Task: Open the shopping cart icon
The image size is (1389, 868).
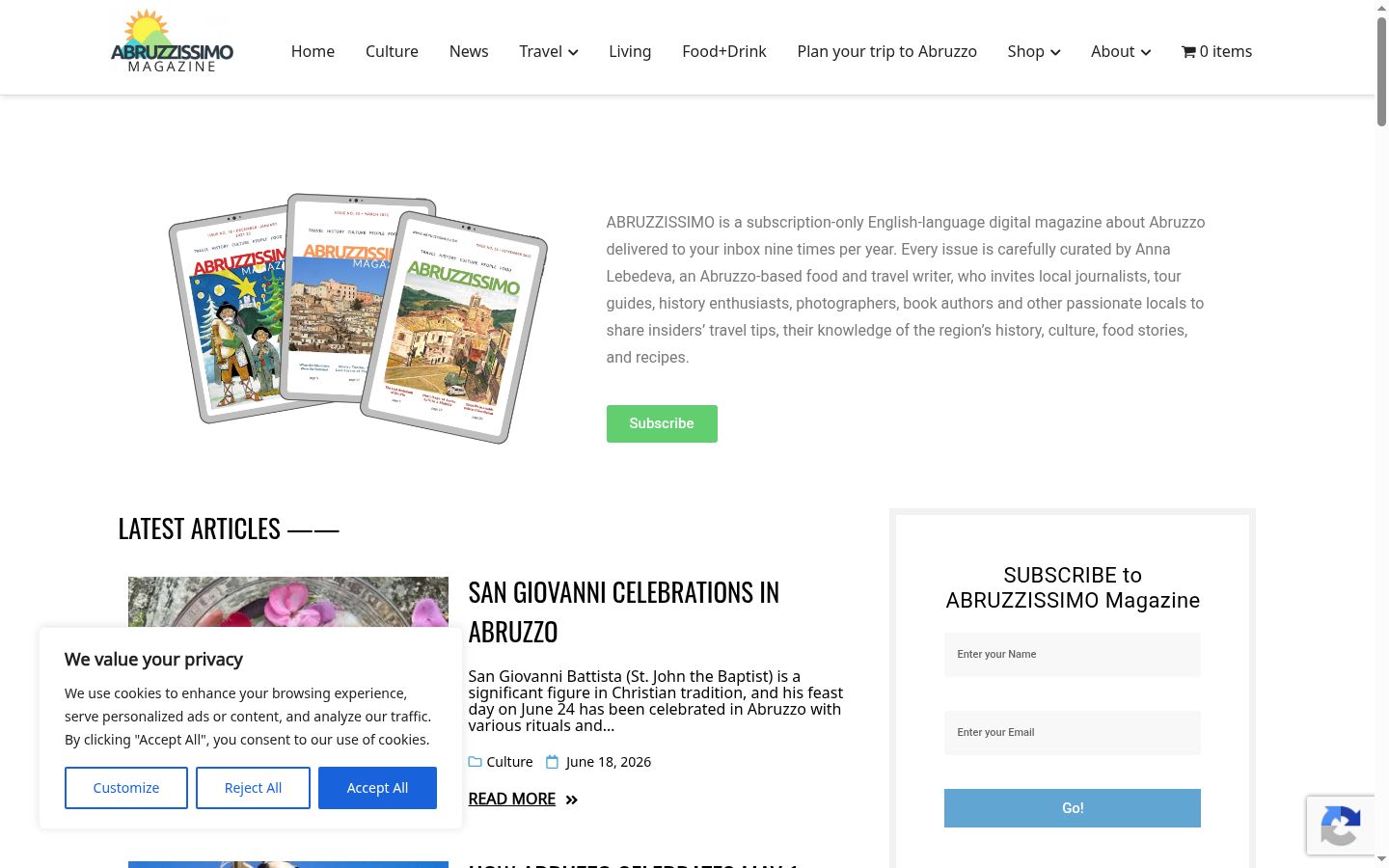Action: click(x=1188, y=52)
